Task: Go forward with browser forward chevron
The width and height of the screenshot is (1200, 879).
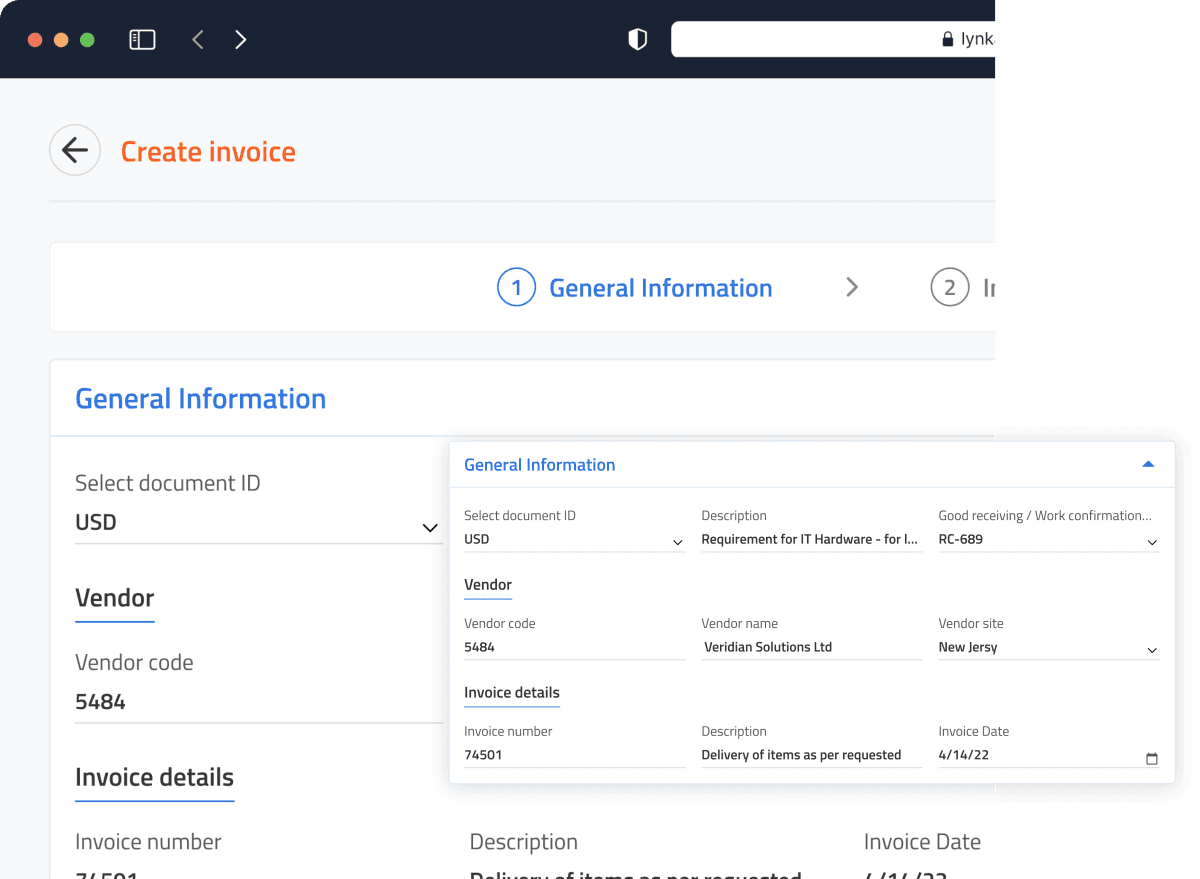Action: 240,40
